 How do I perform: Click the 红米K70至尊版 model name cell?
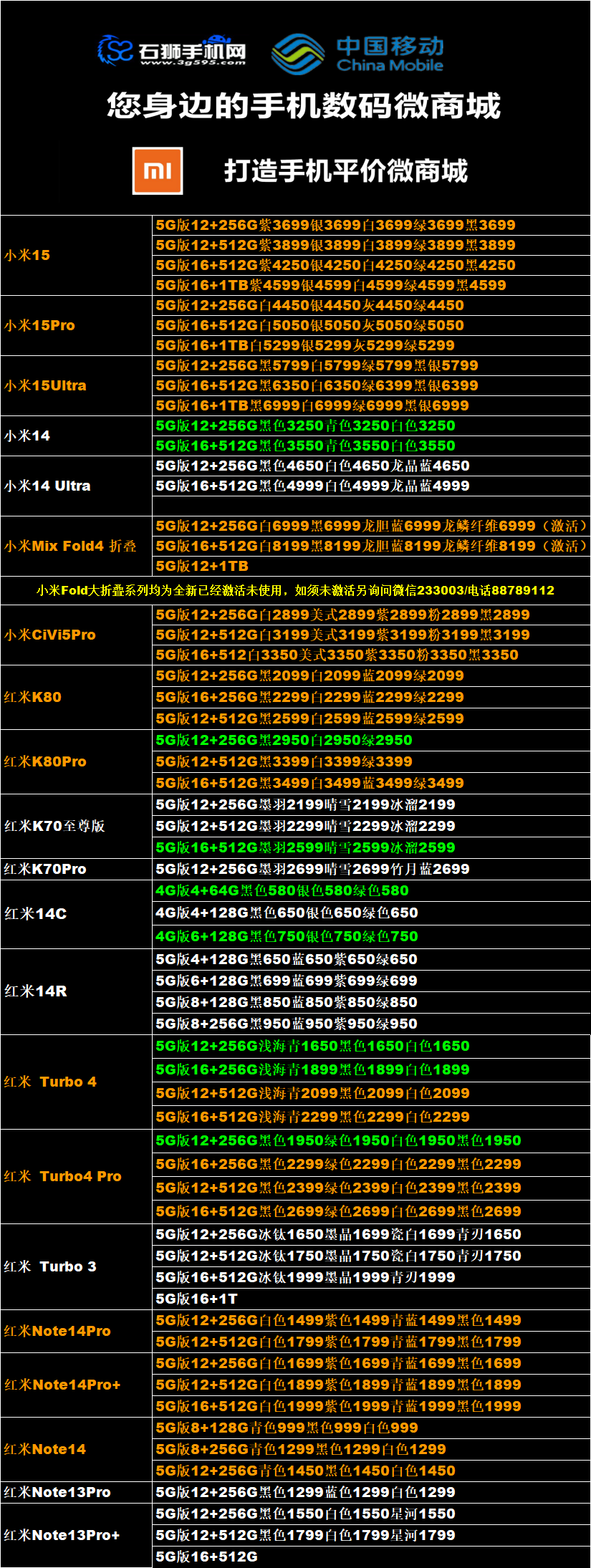77,826
